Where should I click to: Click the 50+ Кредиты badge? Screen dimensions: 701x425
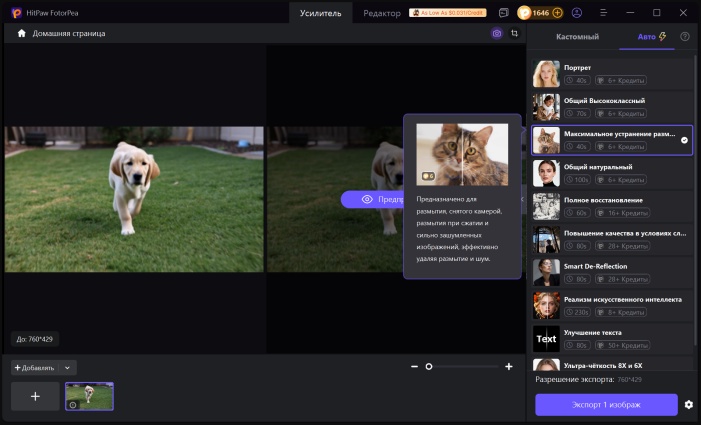pos(623,345)
